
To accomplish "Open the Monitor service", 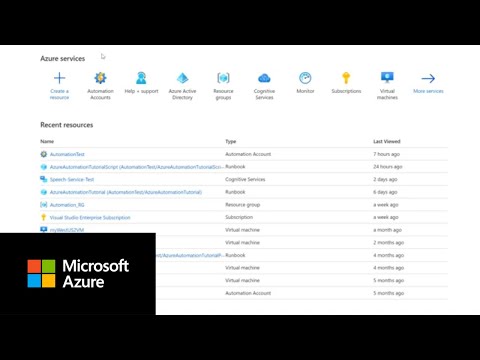I will click(x=305, y=83).
